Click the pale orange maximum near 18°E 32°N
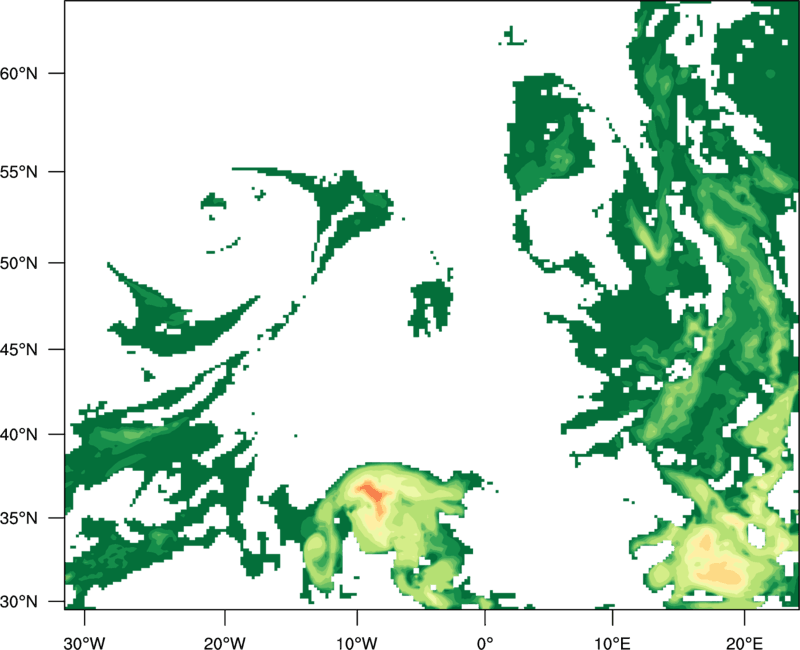Screen dimensions: 800x650 (x=720, y=572)
